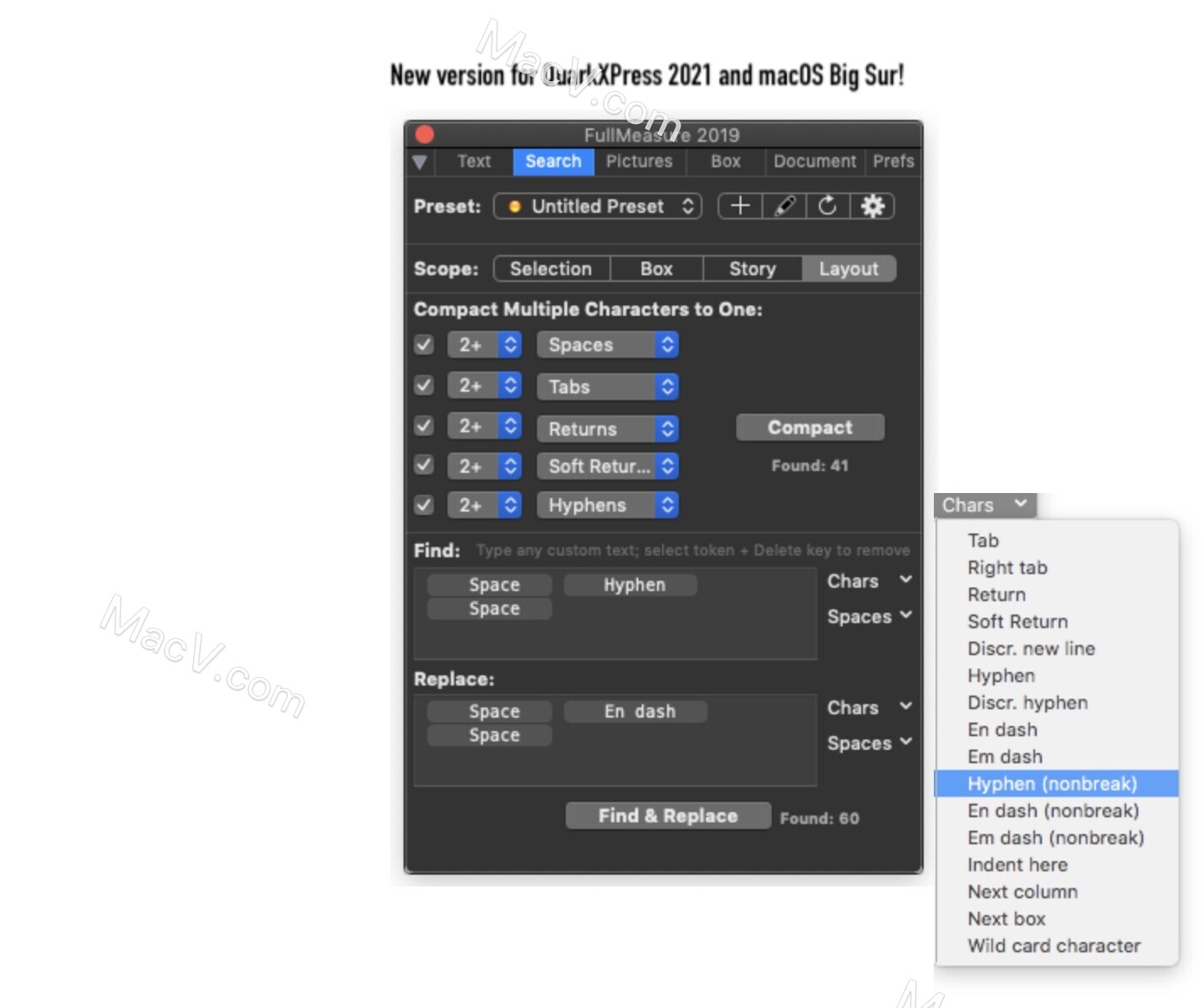Screen dimensions: 1204x1008
Task: Choose Discr. hyphen from the menu
Action: pos(1056,702)
